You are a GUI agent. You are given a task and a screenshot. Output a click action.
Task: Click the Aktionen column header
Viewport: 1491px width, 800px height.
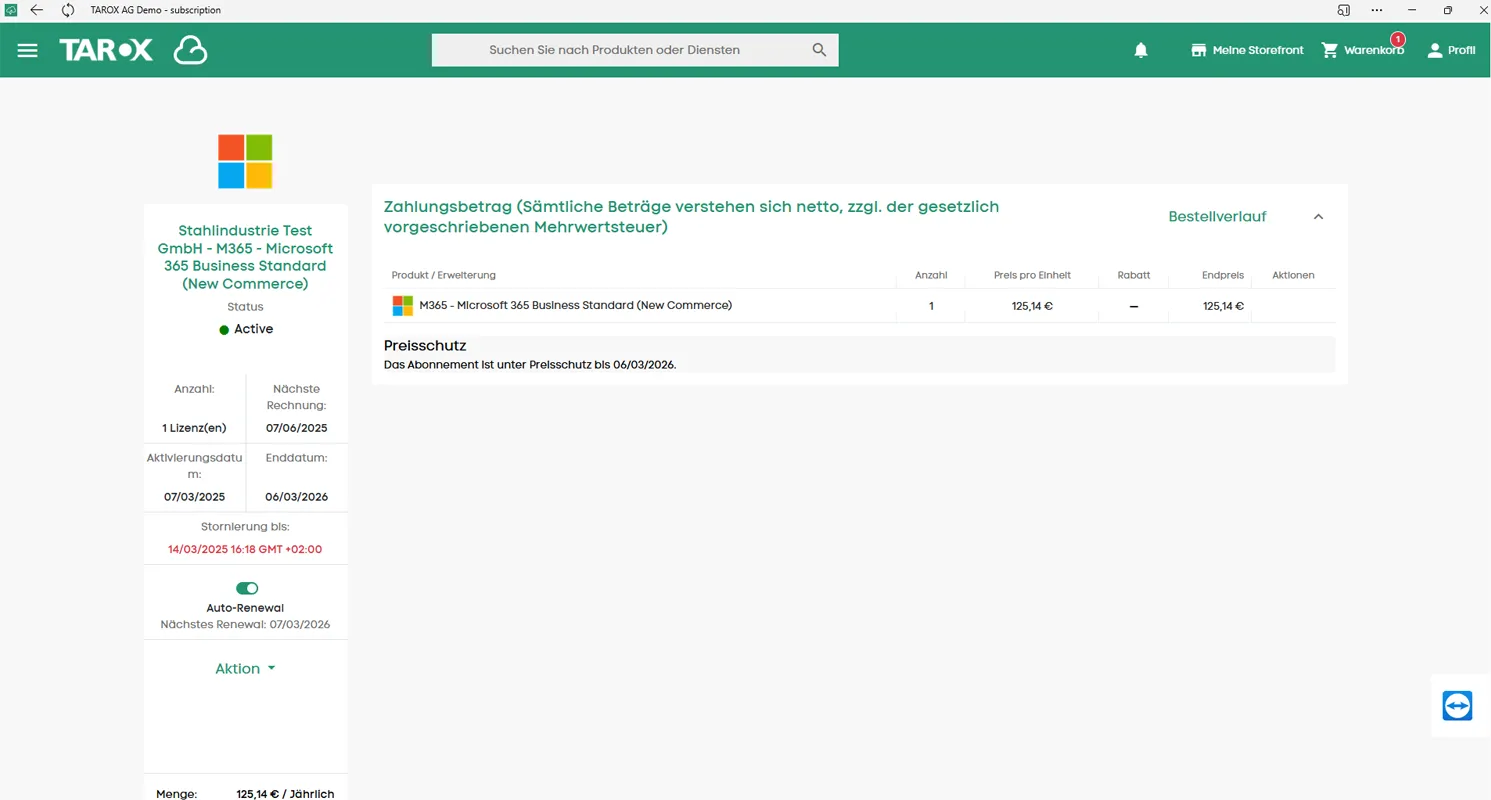1293,275
